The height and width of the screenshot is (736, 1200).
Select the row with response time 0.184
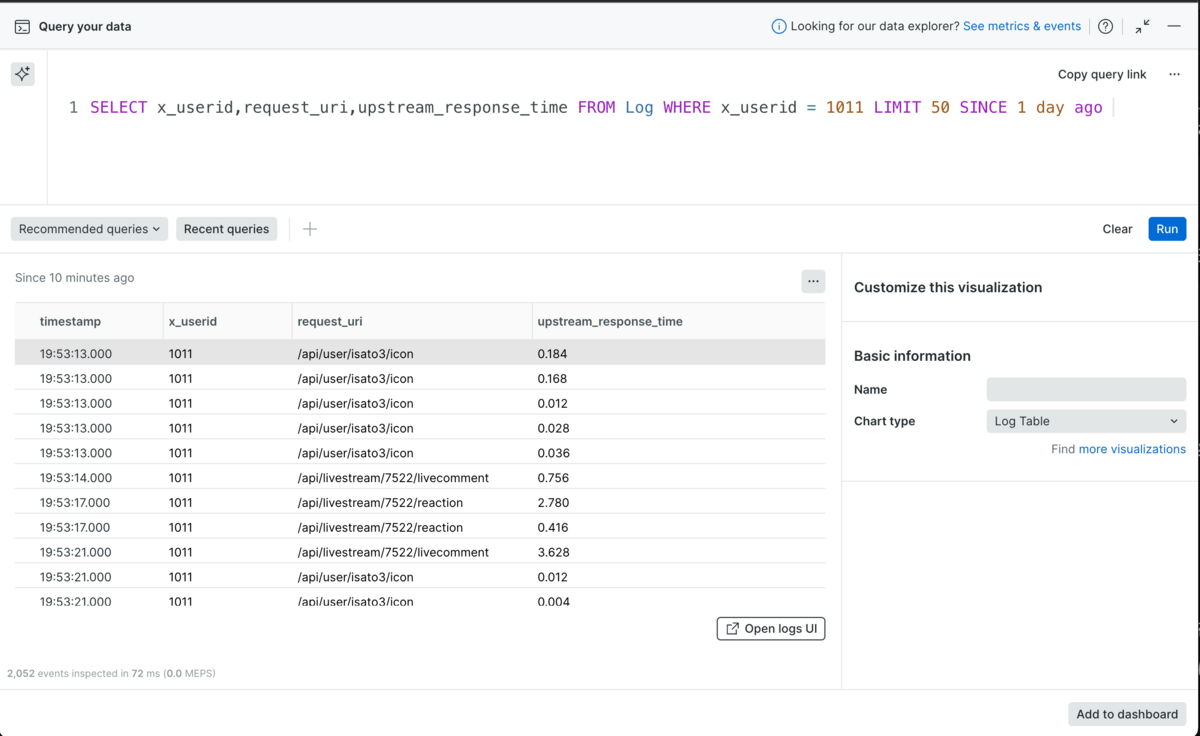point(420,353)
